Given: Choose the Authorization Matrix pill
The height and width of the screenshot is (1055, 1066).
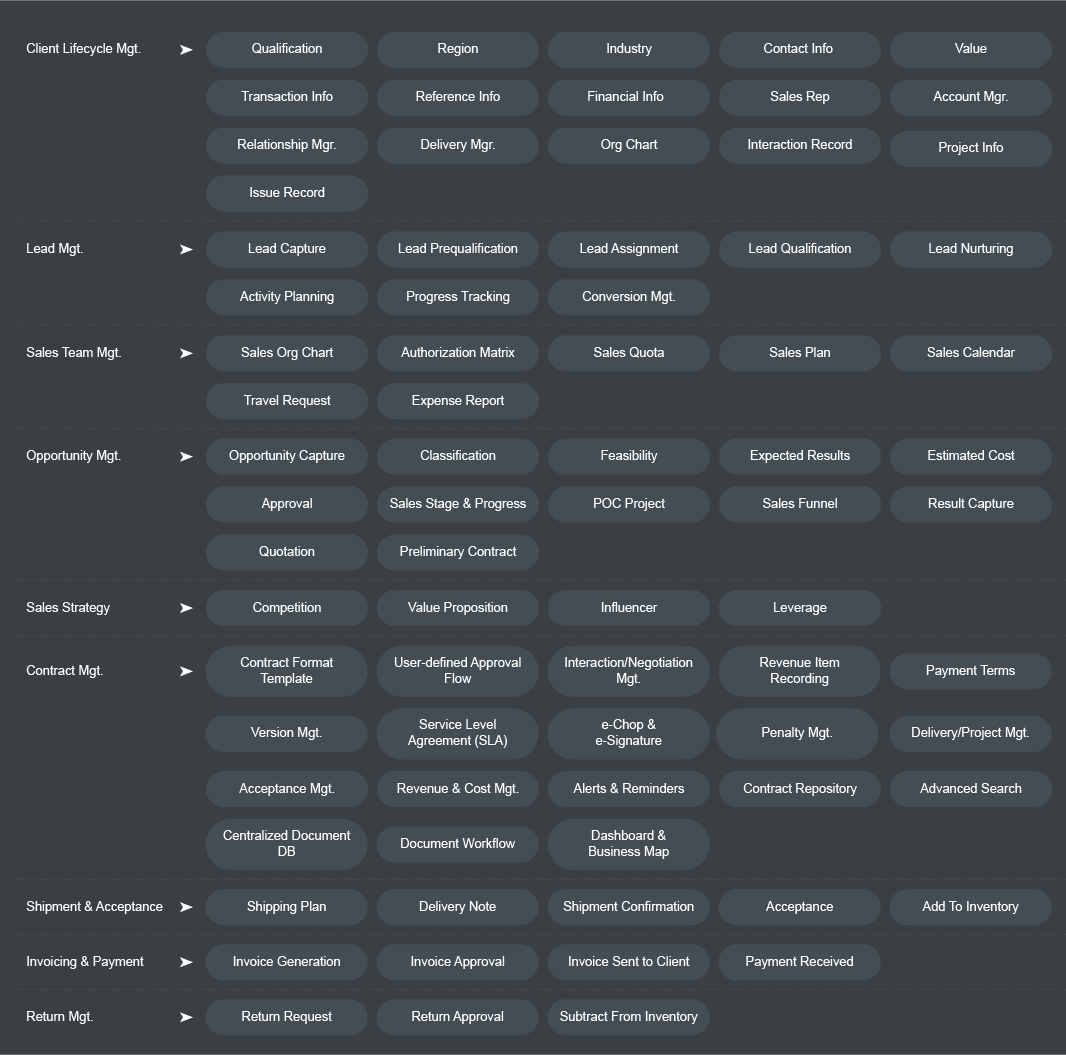Looking at the screenshot, I should [458, 353].
